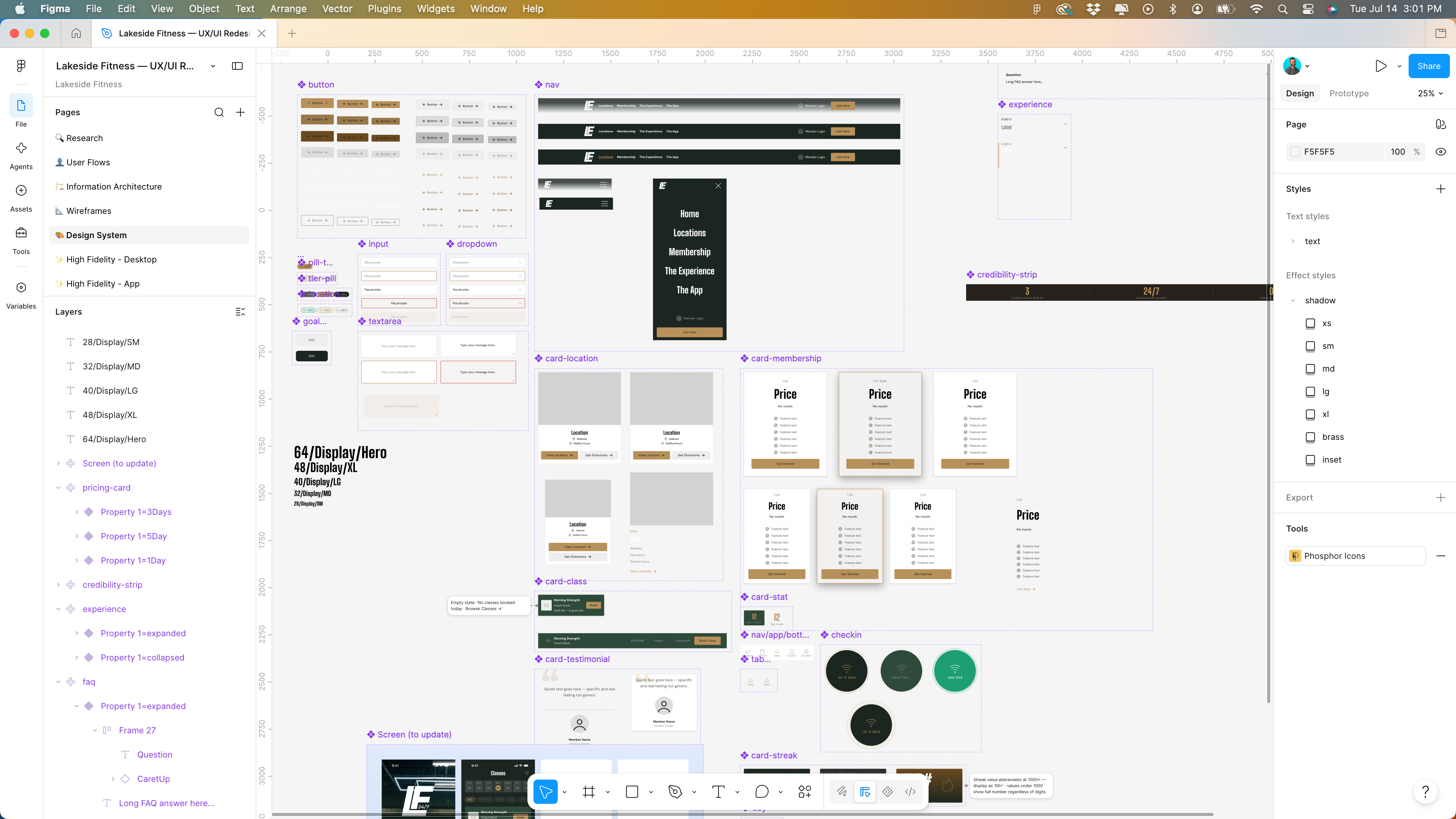Switch to Design mode in toolbar
This screenshot has width=1456, height=819.
pos(865,792)
